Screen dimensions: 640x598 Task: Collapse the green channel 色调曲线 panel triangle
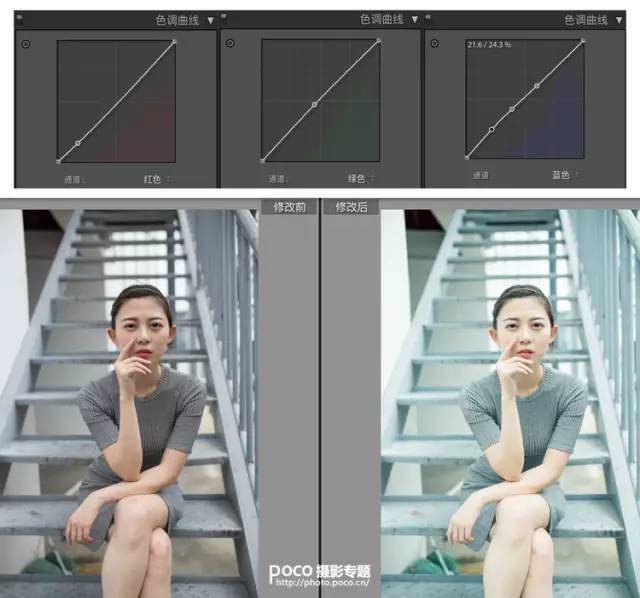click(x=415, y=19)
